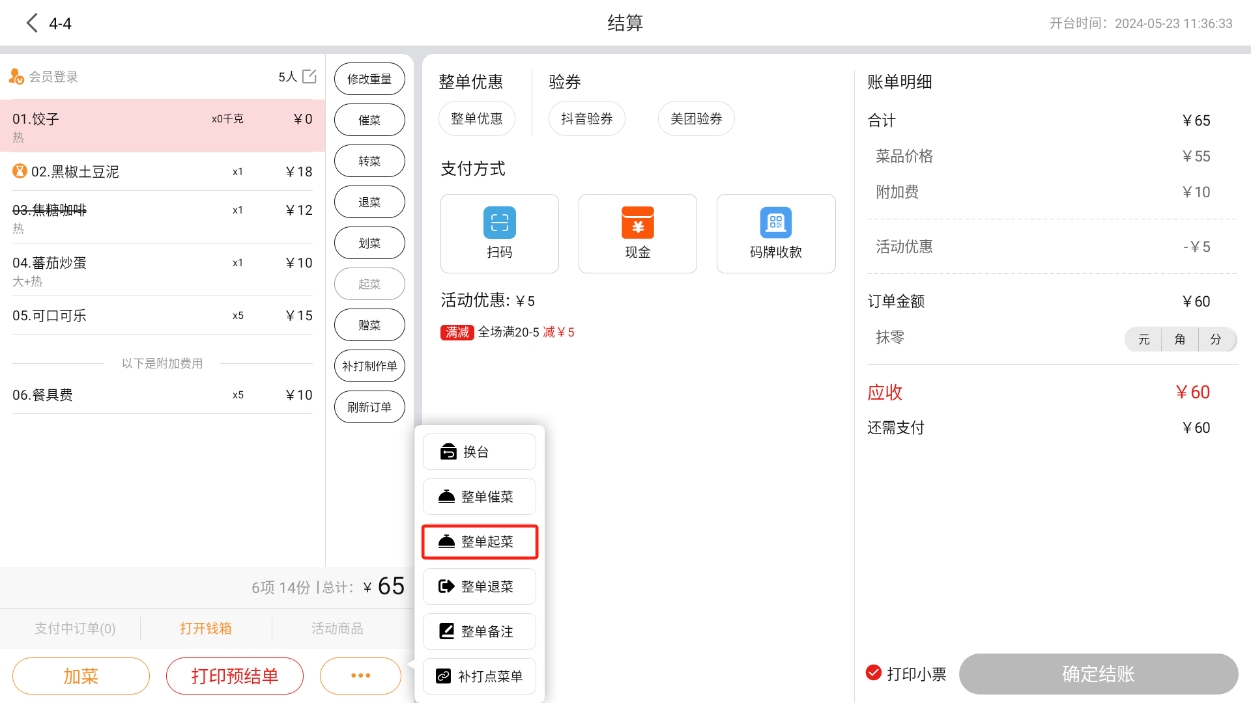1251x703 pixels.
Task: Select 角 rounding option
Action: coord(1180,340)
